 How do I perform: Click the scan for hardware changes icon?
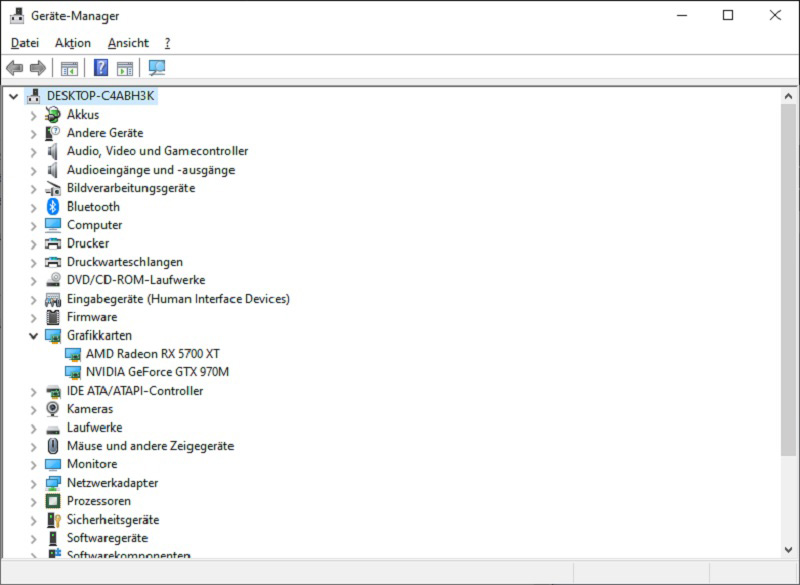(x=157, y=67)
